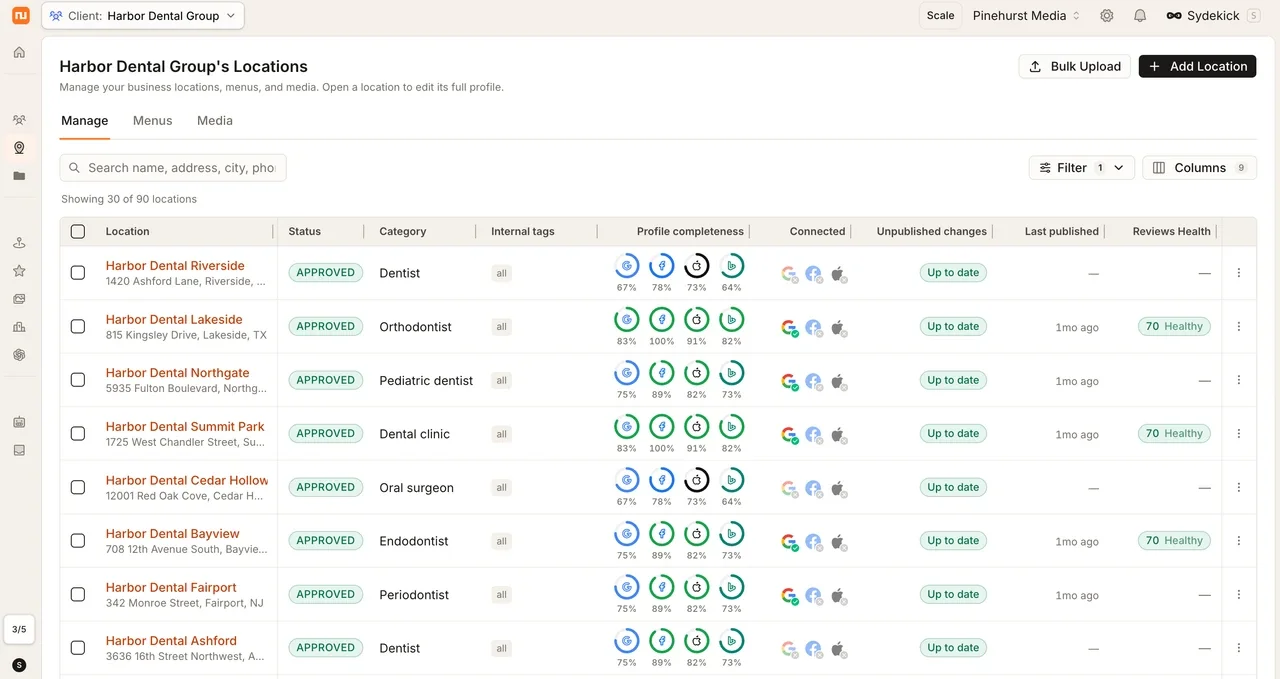Click Apple connection icon for Harbor Dental Northgate
The image size is (1280, 679).
838,380
